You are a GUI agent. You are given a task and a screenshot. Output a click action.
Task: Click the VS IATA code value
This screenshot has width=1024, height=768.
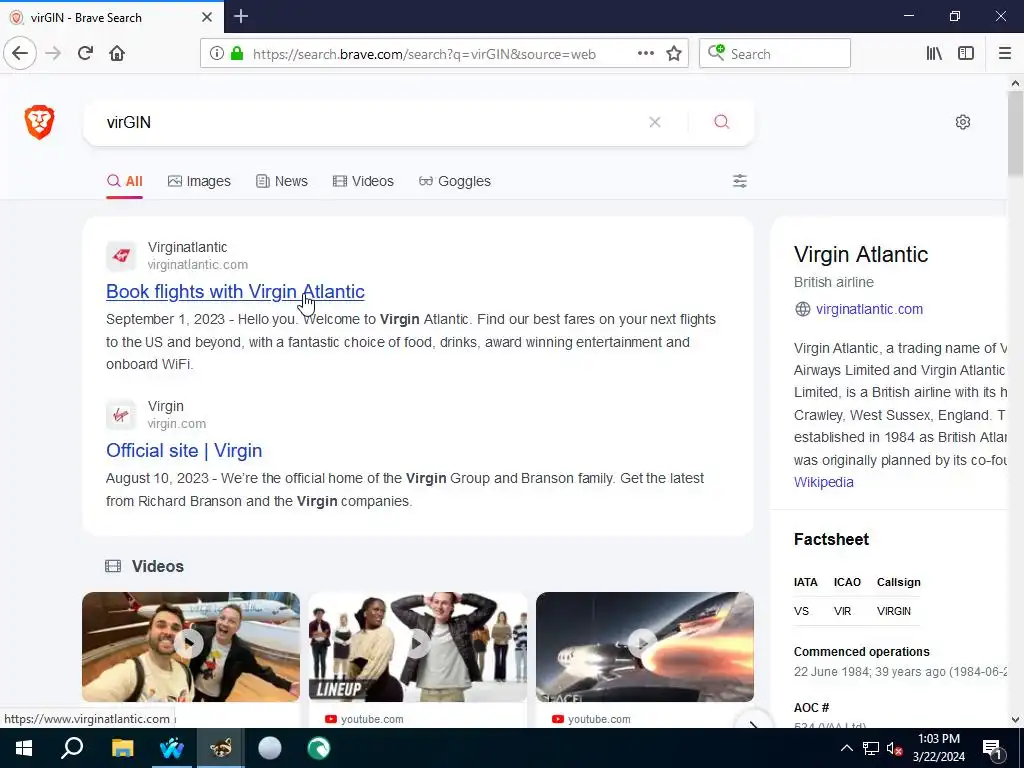click(801, 611)
